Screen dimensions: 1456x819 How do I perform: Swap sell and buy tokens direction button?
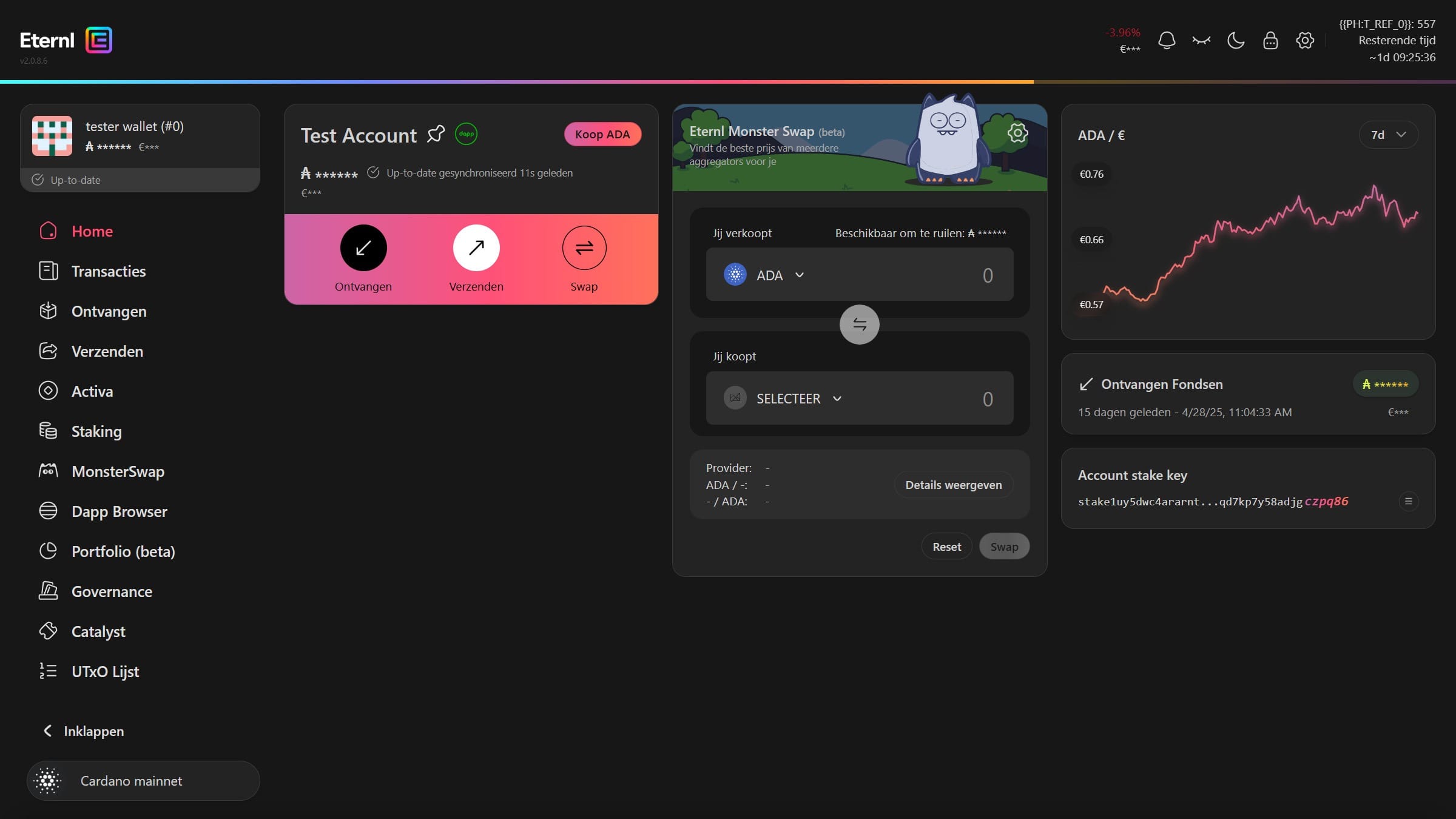(859, 325)
